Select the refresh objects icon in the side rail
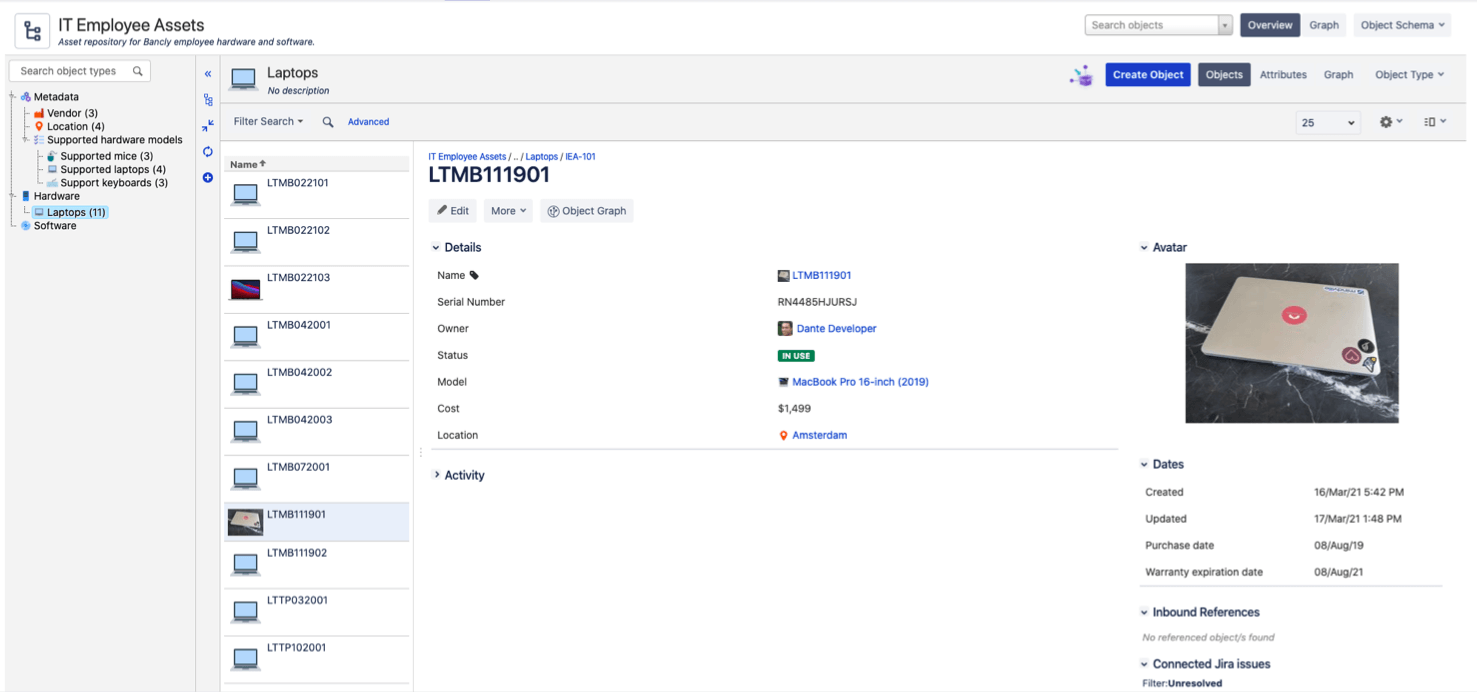The image size is (1477, 692). tap(208, 151)
